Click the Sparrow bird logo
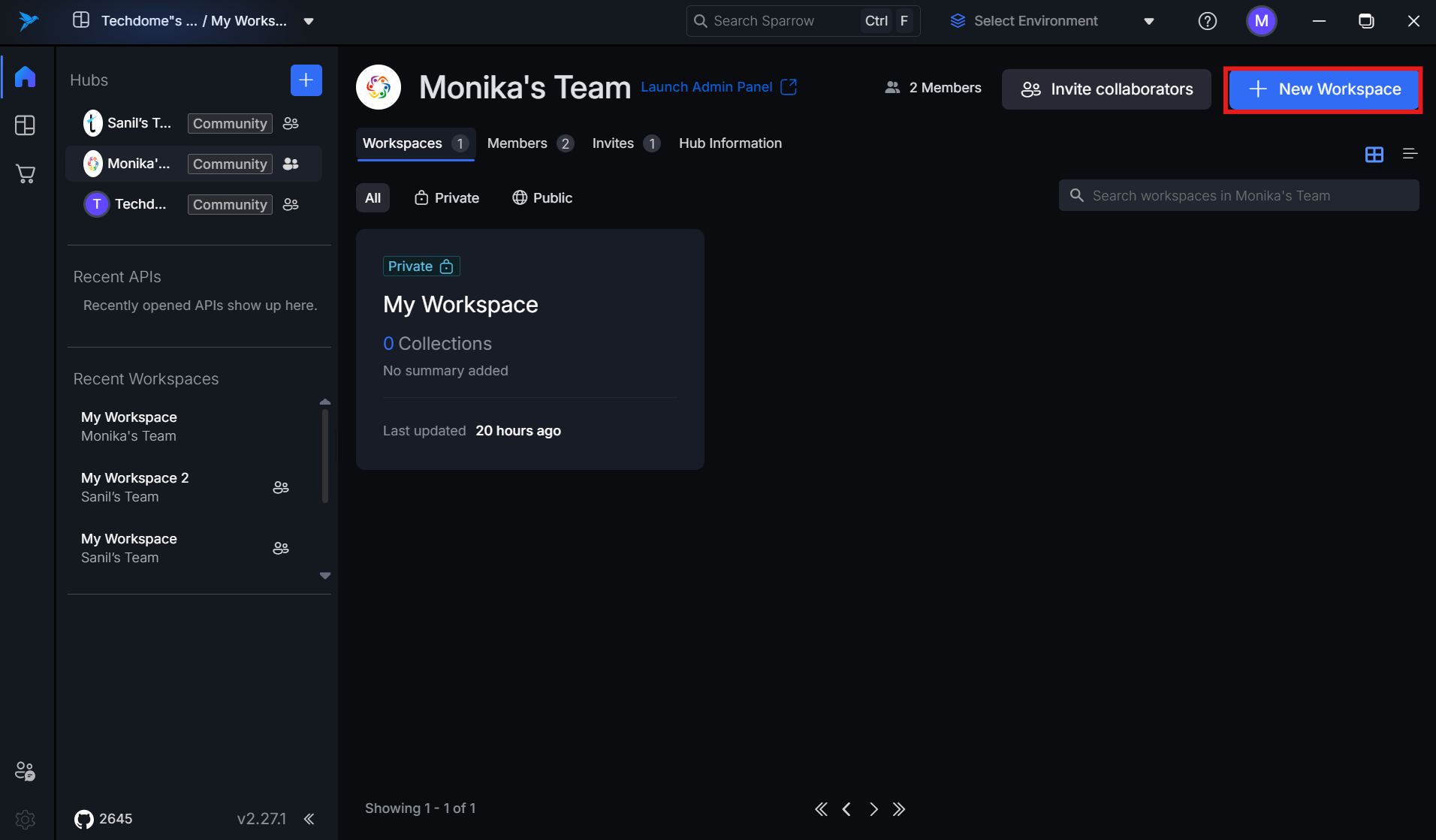This screenshot has width=1436, height=840. (29, 21)
